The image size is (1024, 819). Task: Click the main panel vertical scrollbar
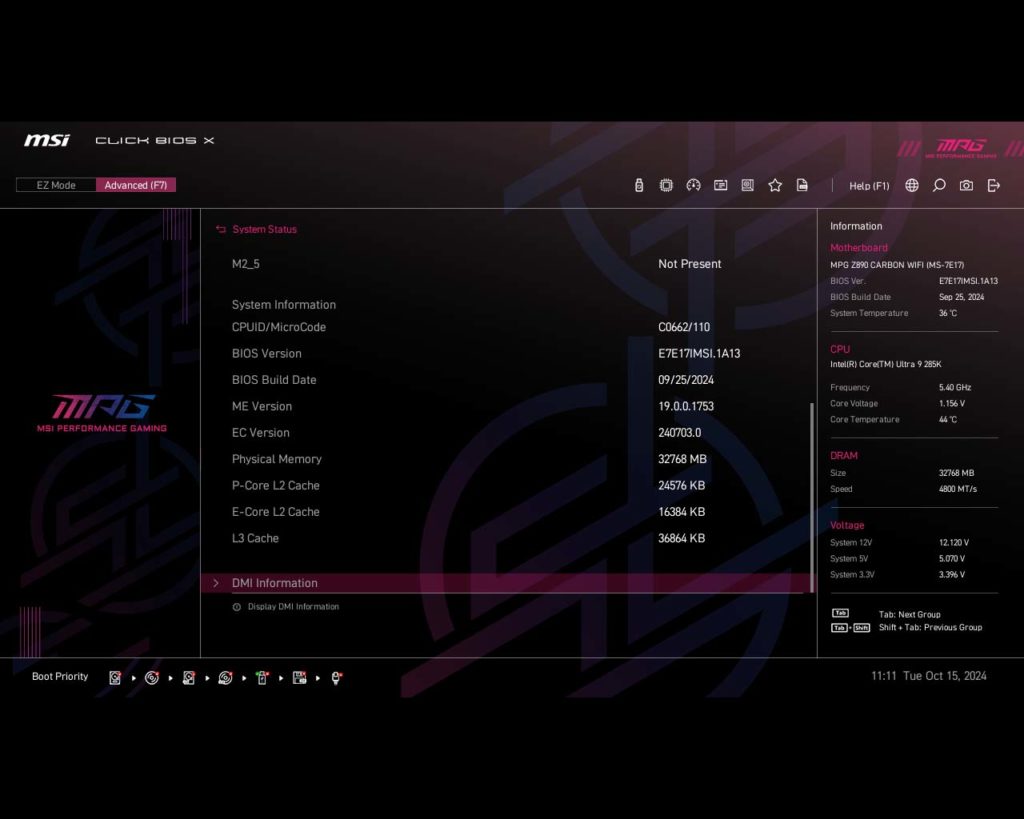point(812,496)
